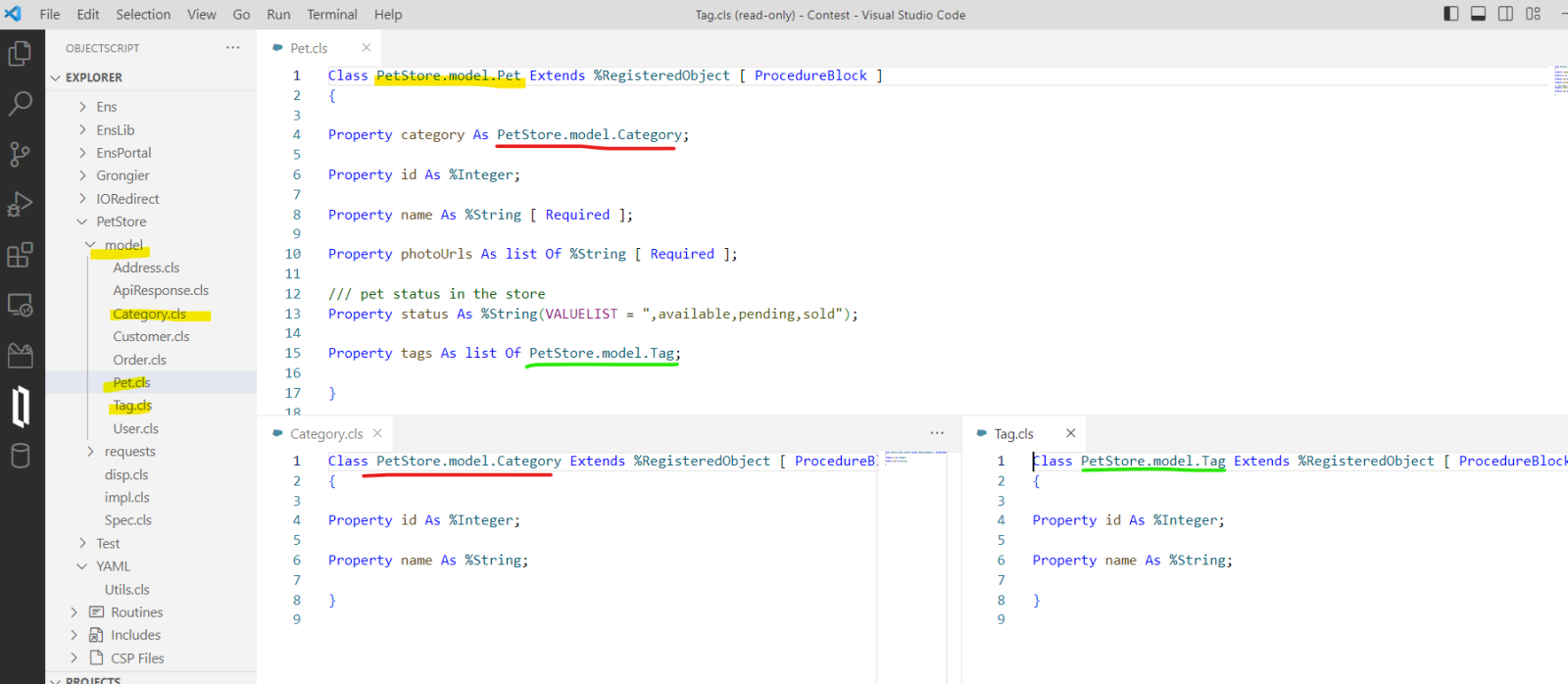Viewport: 1568px width, 684px height.
Task: Click the Pet.cls editor minimap
Action: 1559,79
